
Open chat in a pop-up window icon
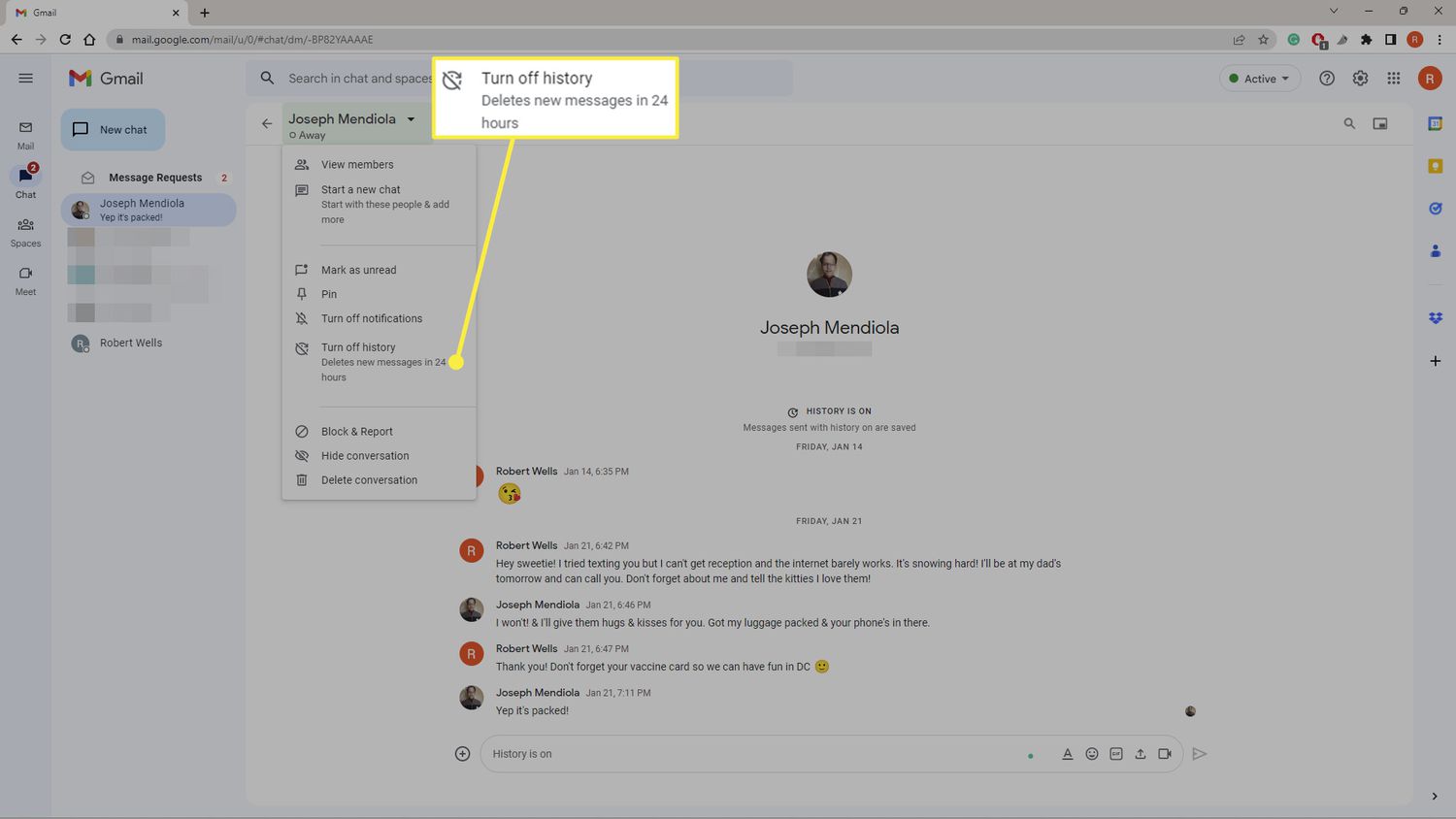(x=1380, y=123)
